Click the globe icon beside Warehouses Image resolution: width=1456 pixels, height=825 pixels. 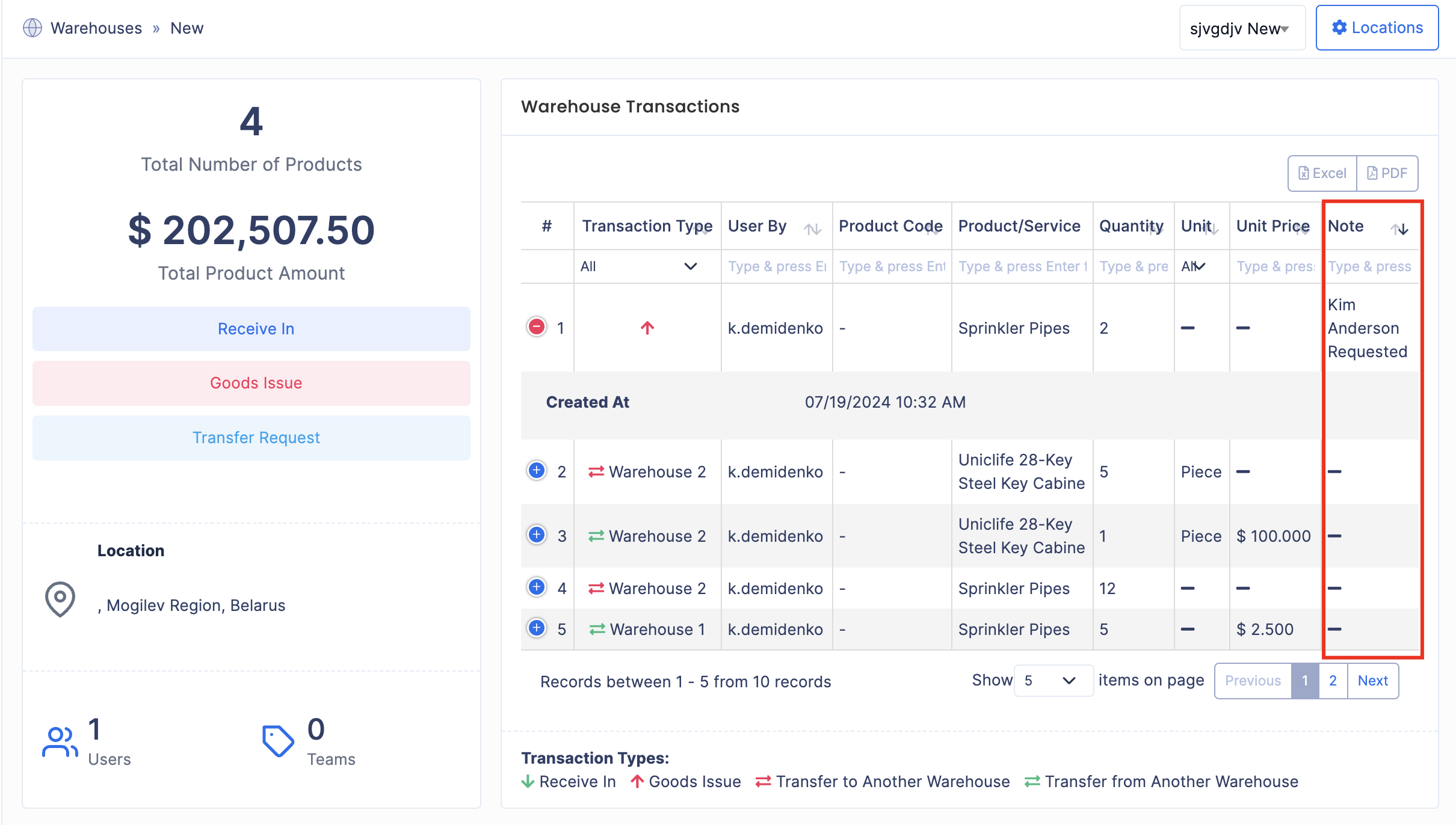[32, 28]
